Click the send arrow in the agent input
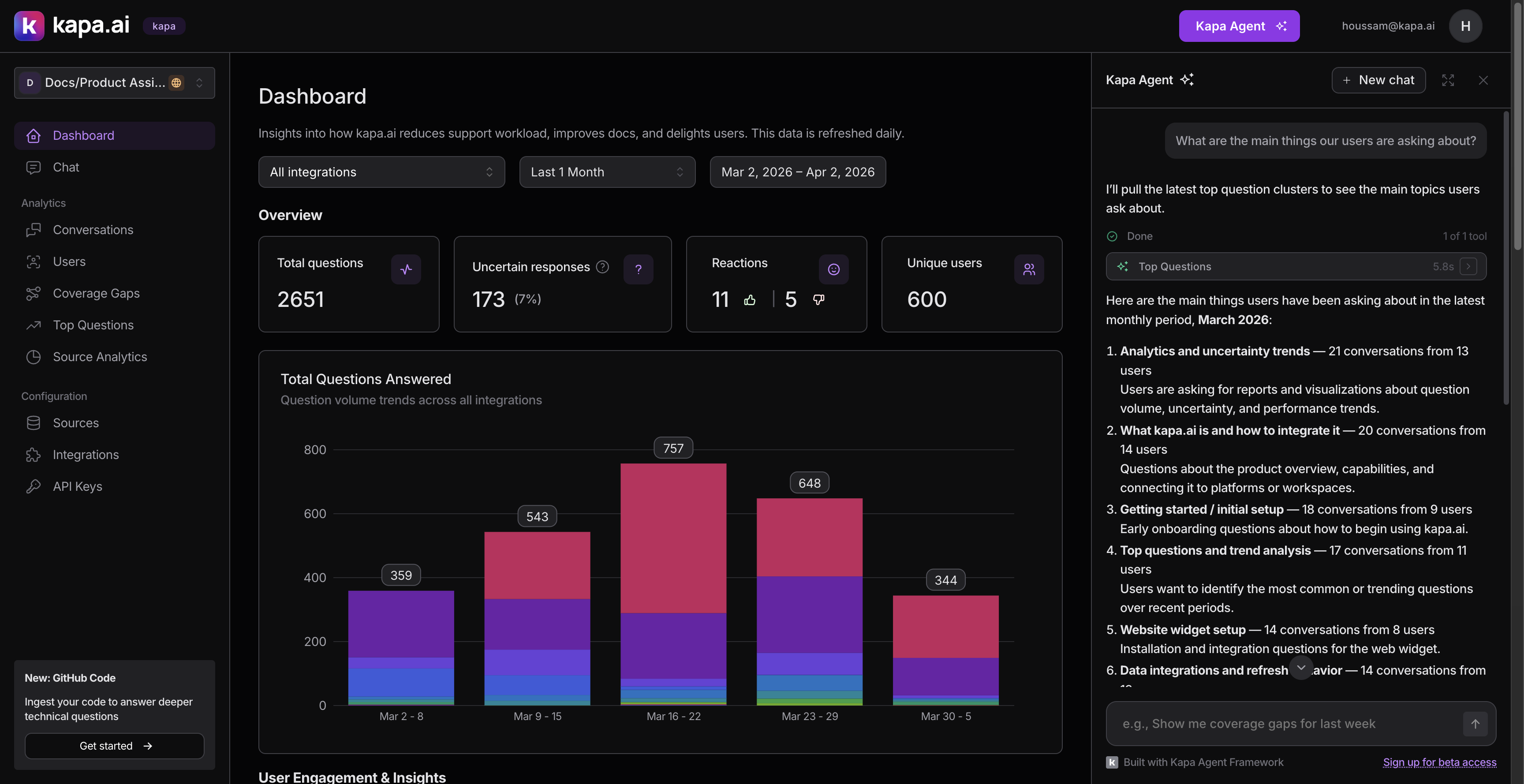1524x784 pixels. [1475, 723]
